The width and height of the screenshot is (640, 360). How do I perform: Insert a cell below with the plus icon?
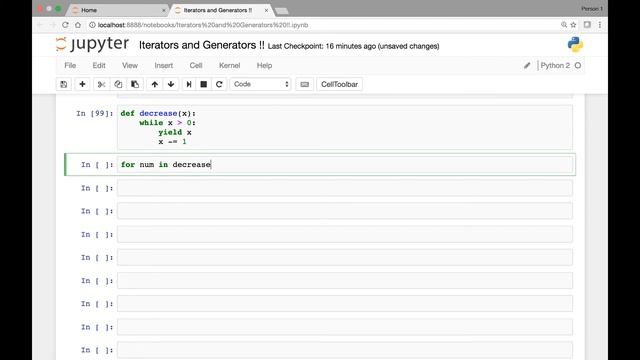(x=82, y=84)
